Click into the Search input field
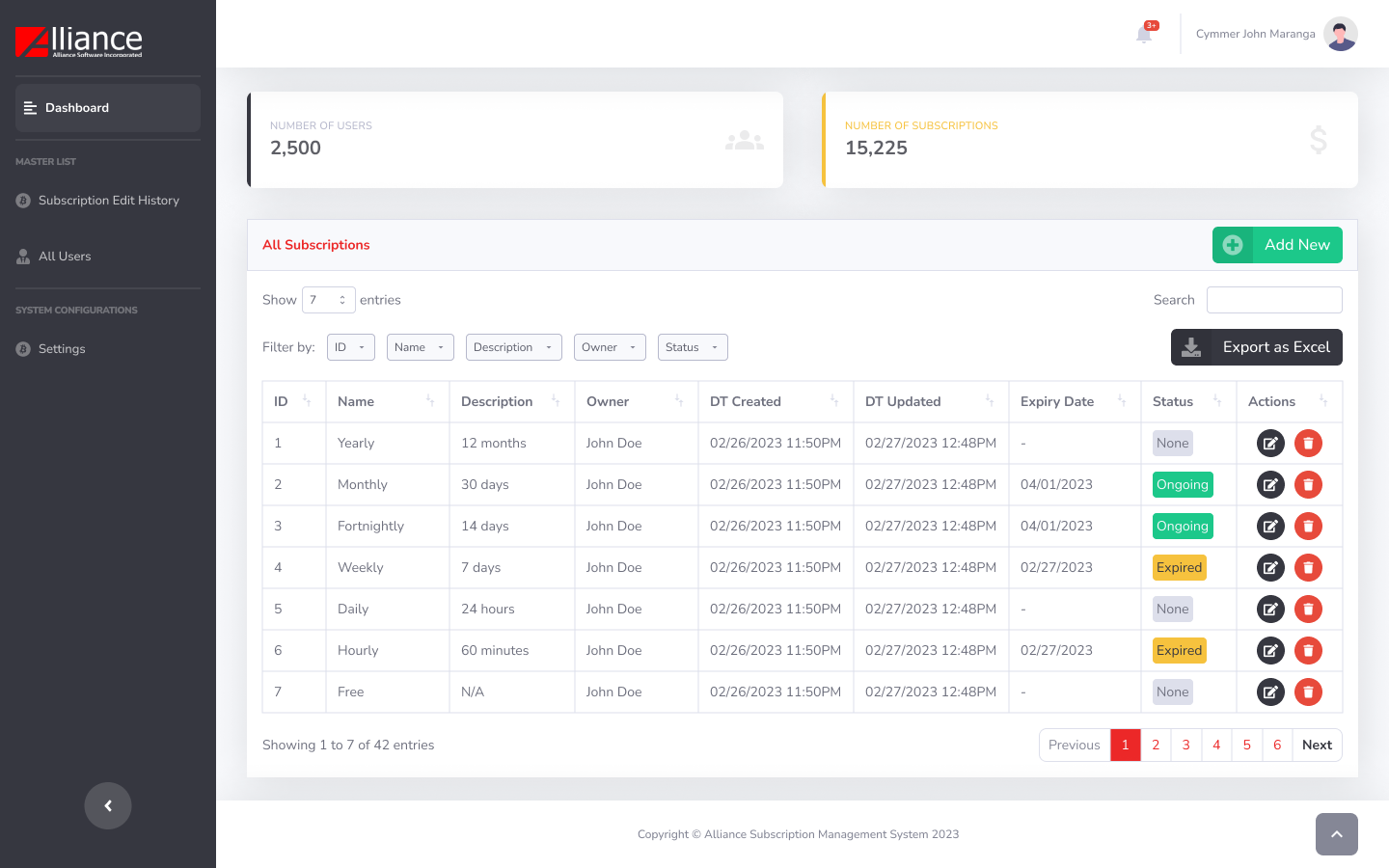The image size is (1389, 868). 1273,300
